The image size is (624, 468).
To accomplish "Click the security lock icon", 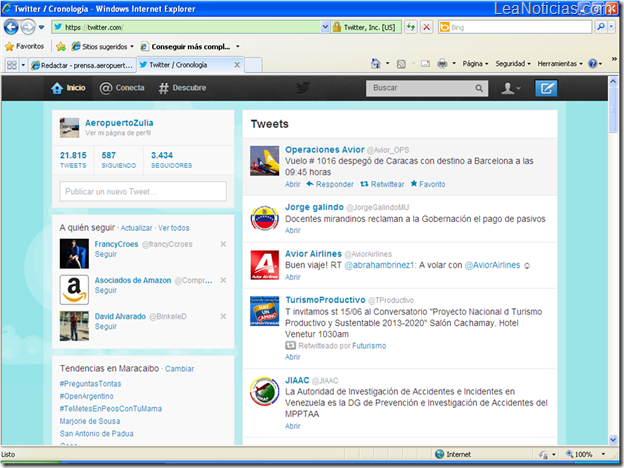I will point(337,27).
